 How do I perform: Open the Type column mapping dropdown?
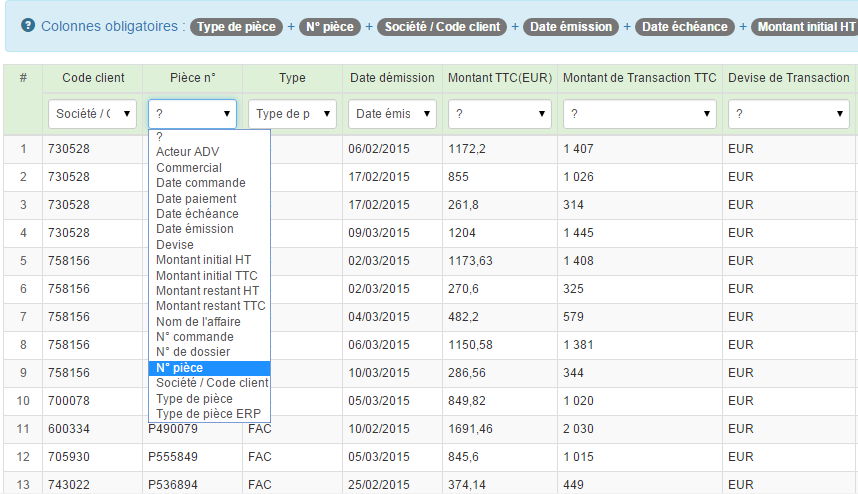tap(291, 114)
